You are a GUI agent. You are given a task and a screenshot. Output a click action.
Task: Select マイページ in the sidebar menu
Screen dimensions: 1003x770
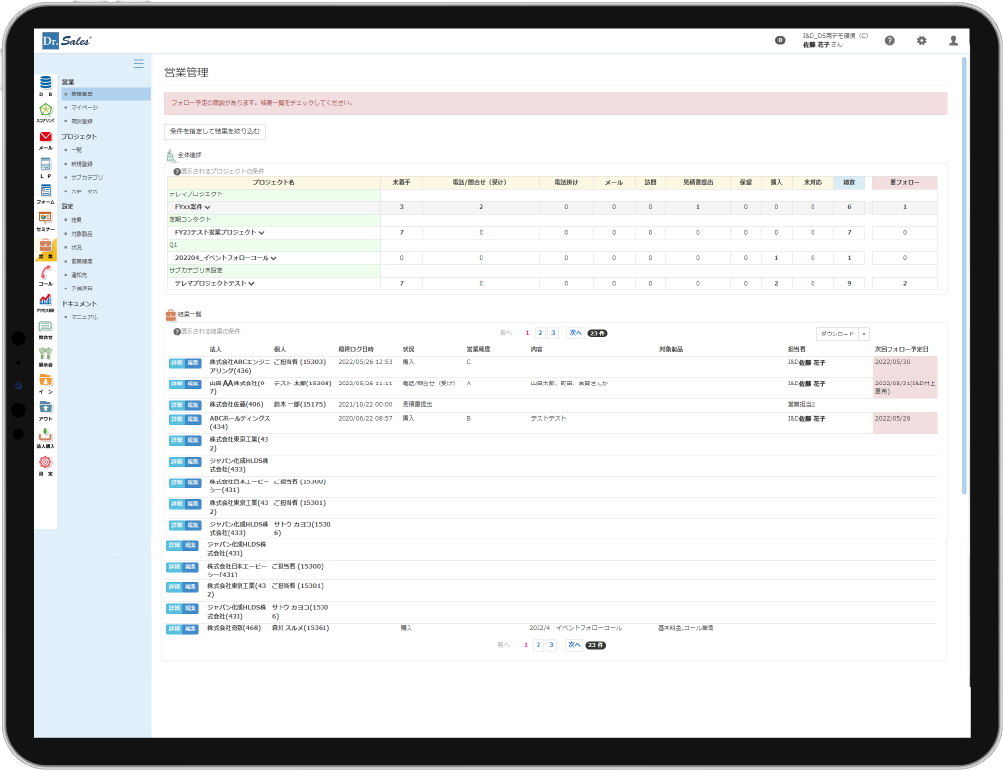point(85,106)
